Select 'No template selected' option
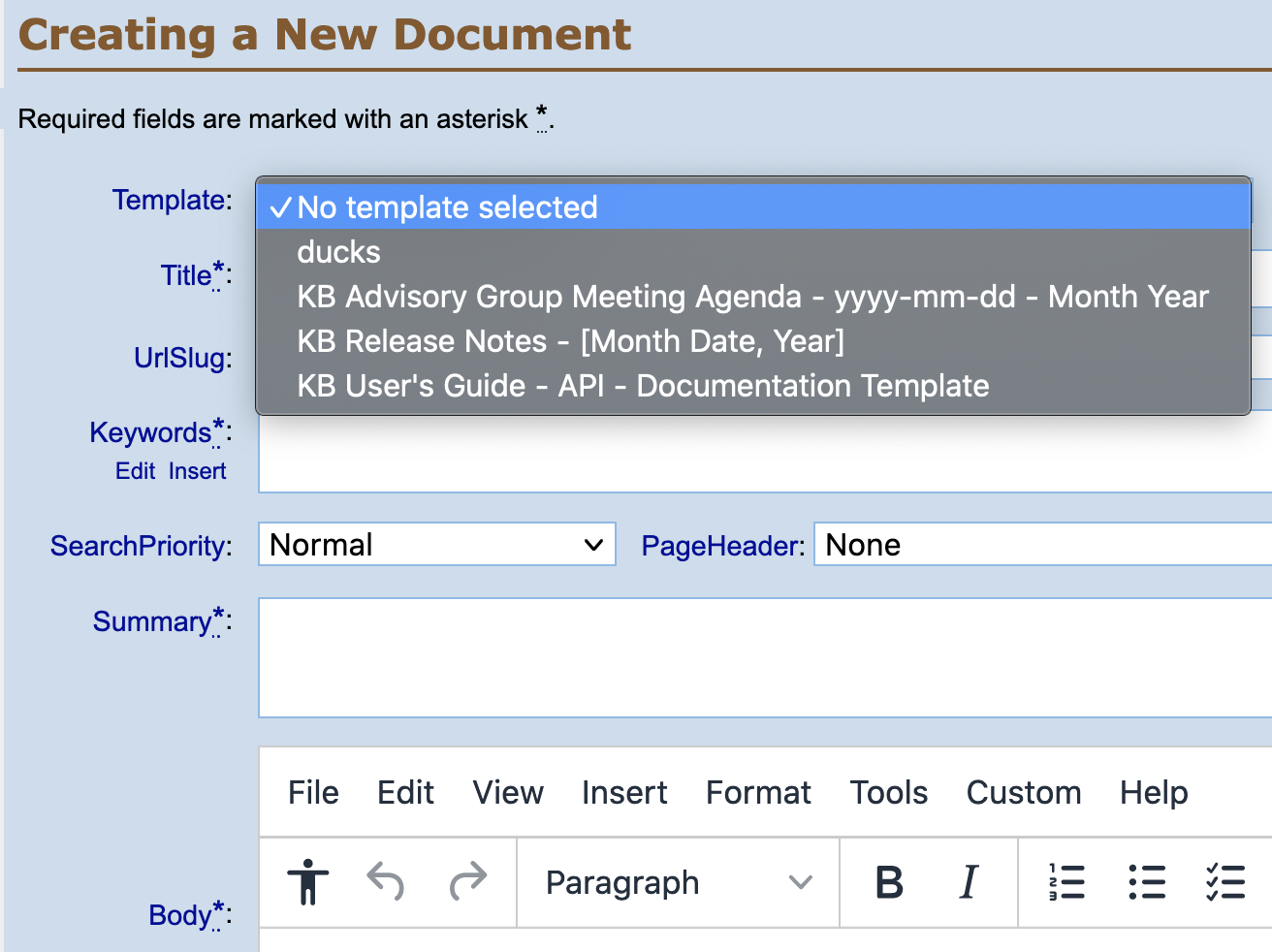This screenshot has height=952, width=1272. [447, 207]
